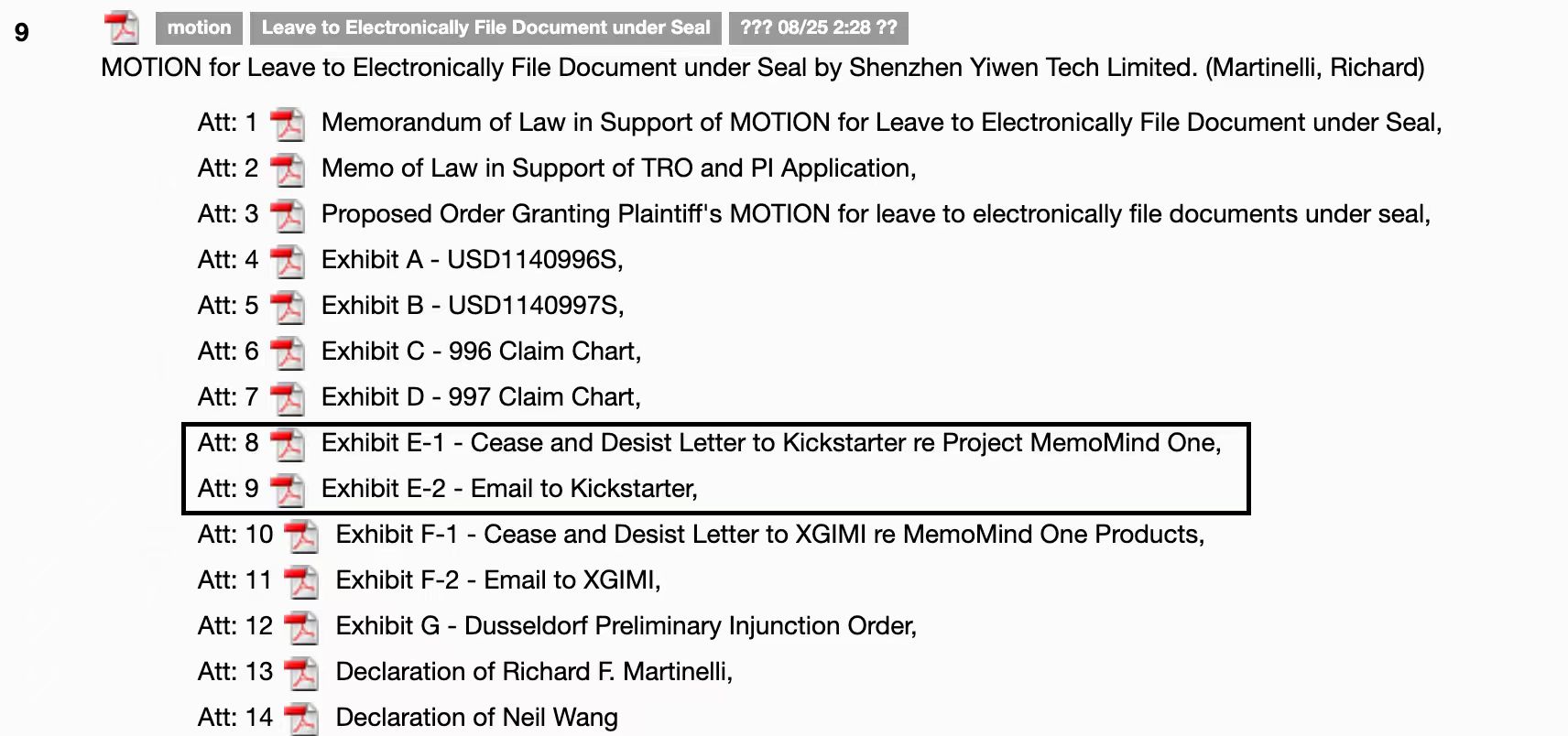Open PDF icon for Declaration of Richard F. Martinelli
The width and height of the screenshot is (1568, 736).
coord(301,673)
